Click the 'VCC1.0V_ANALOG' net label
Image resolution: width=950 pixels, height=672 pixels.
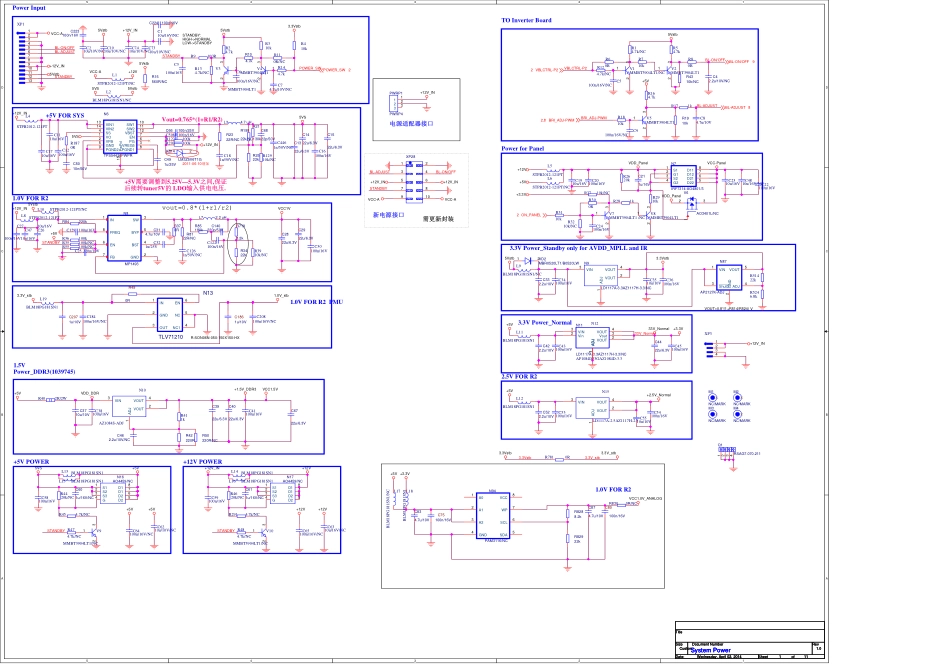point(645,498)
